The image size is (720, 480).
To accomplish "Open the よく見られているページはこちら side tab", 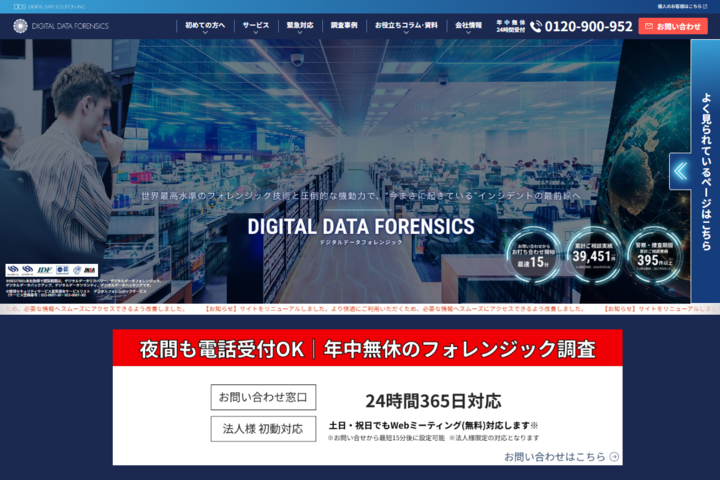I will tap(706, 170).
